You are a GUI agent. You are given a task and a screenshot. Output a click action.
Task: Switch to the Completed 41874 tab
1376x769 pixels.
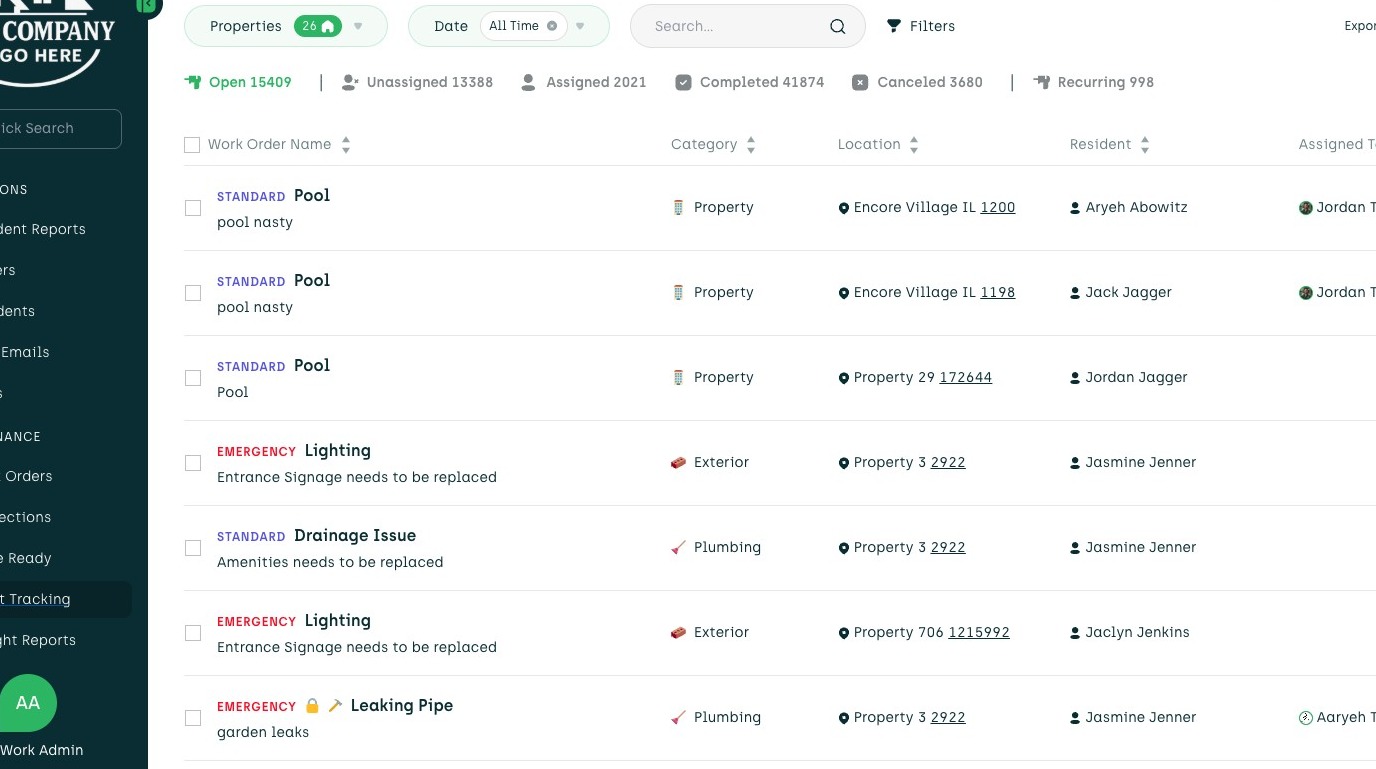pyautogui.click(x=750, y=82)
